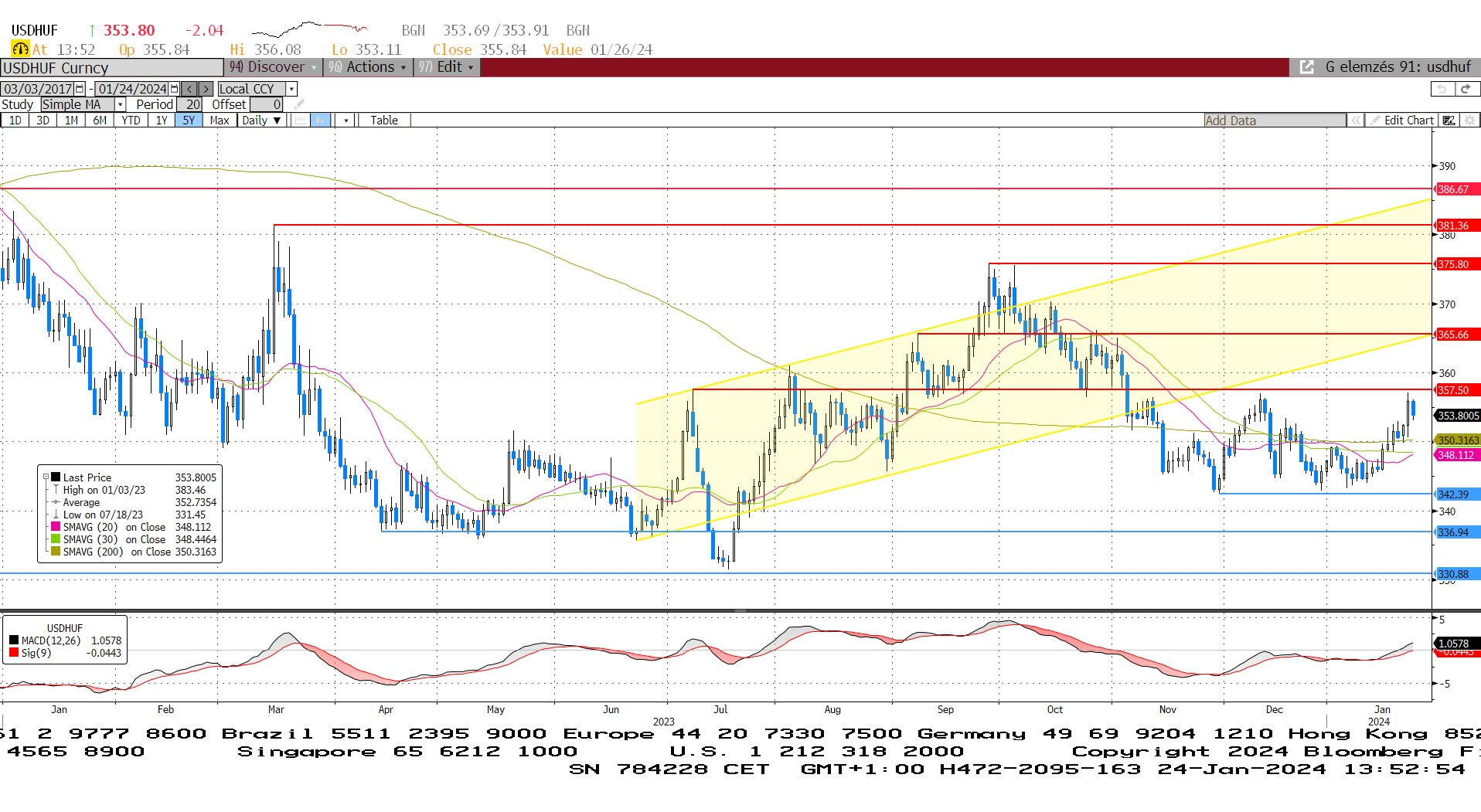Select the line chart style icon
This screenshot has width=1481, height=812.
pos(301,121)
